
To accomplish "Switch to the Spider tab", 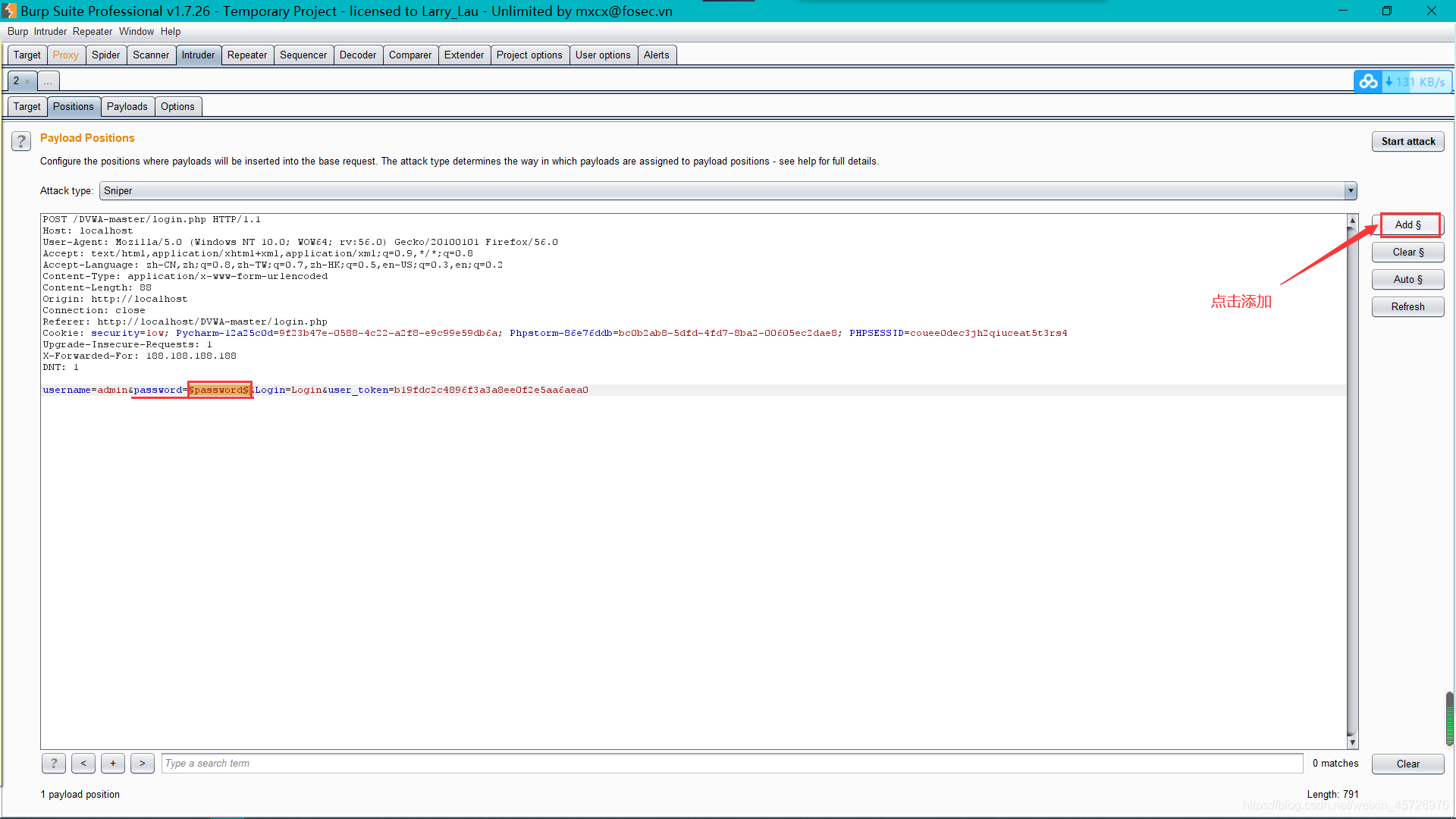I will (106, 55).
